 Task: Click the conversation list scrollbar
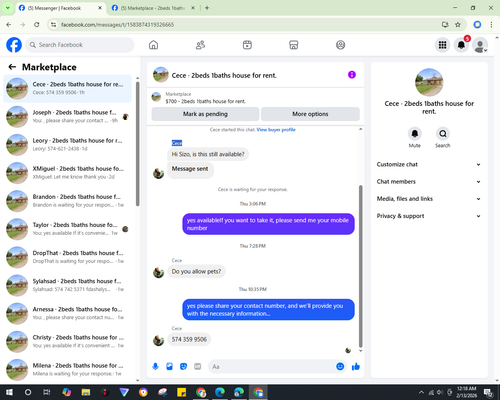pos(138,143)
